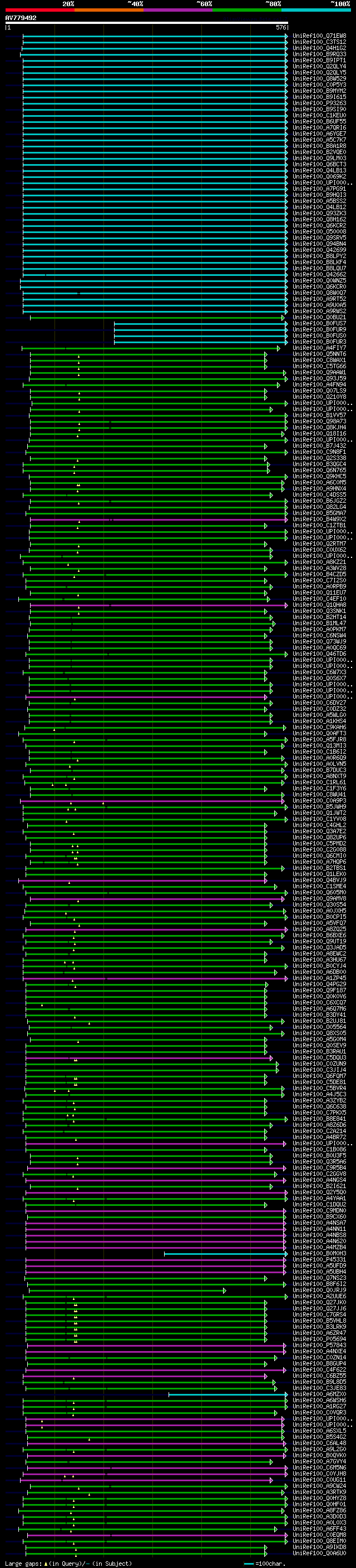Click the query end position 576
This screenshot has height=1568, width=356.
point(281,27)
